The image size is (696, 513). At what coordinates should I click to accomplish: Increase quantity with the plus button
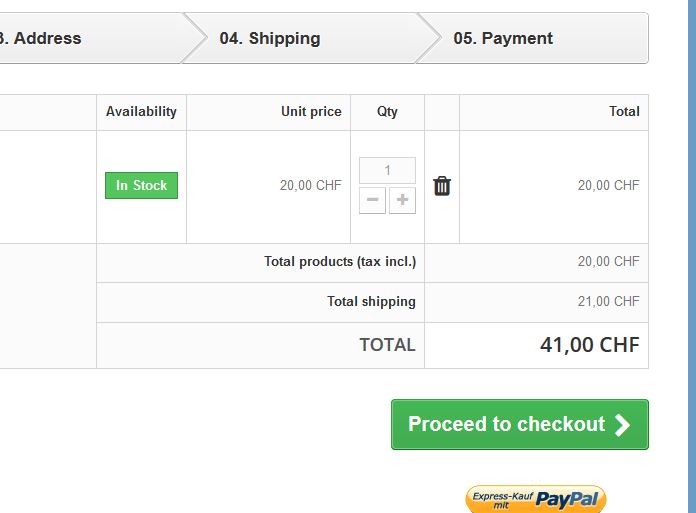[x=402, y=200]
